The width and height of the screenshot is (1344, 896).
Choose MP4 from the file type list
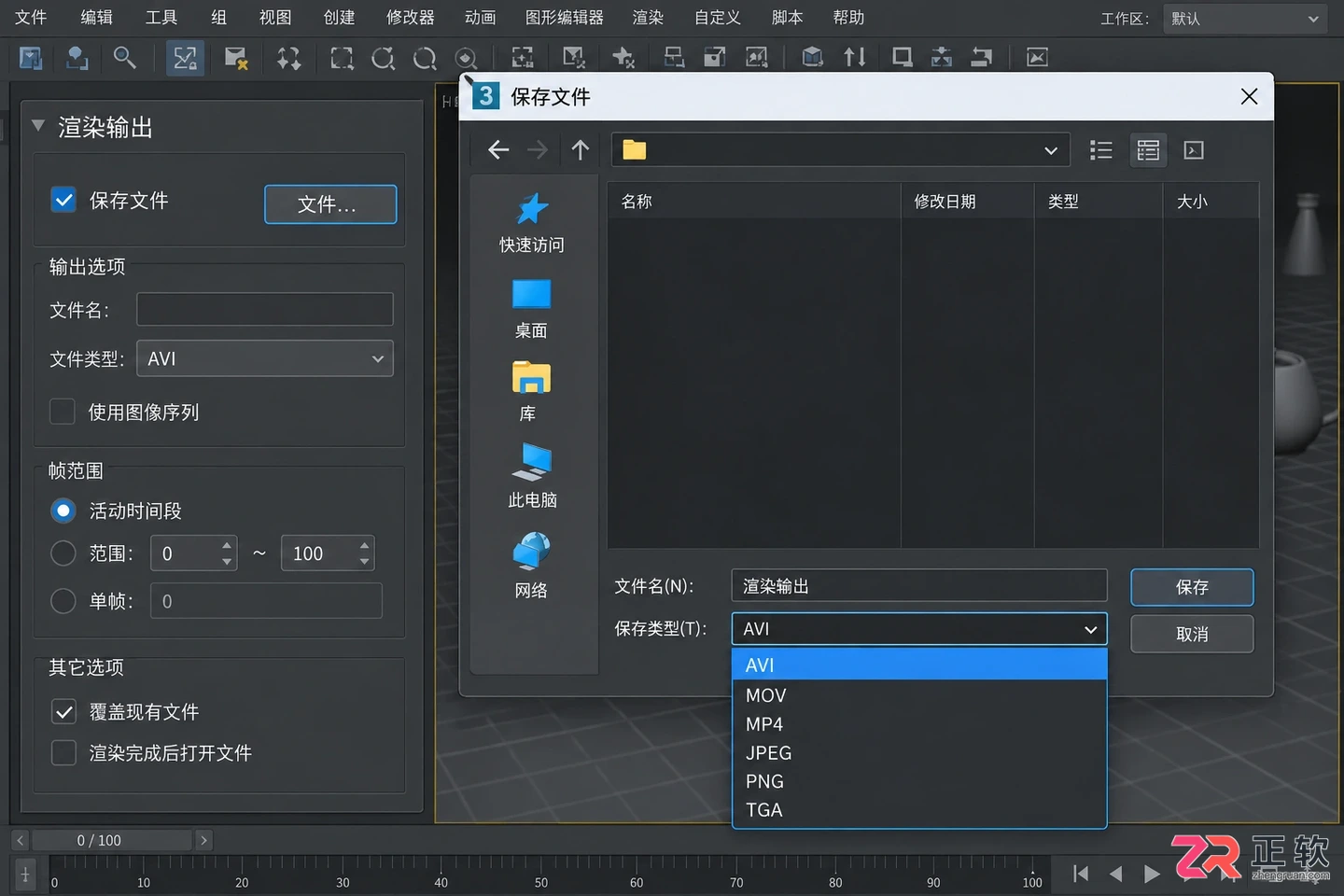[919, 724]
